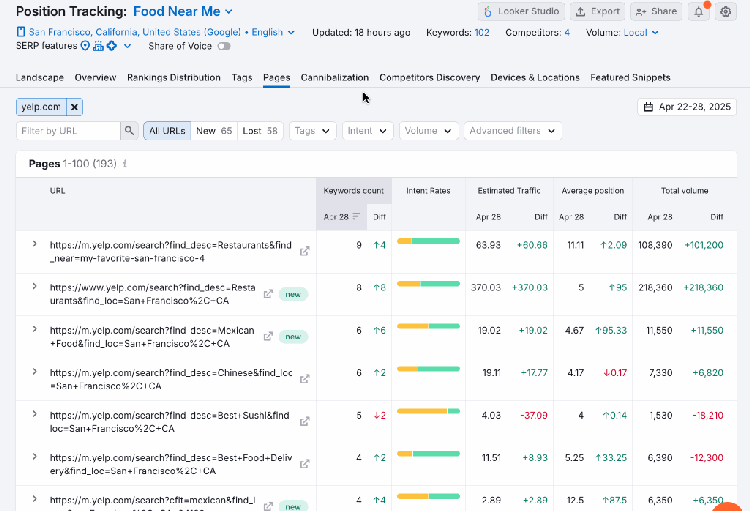Click intent rates bar for Chinese row
750x511 pixels.
click(428, 369)
